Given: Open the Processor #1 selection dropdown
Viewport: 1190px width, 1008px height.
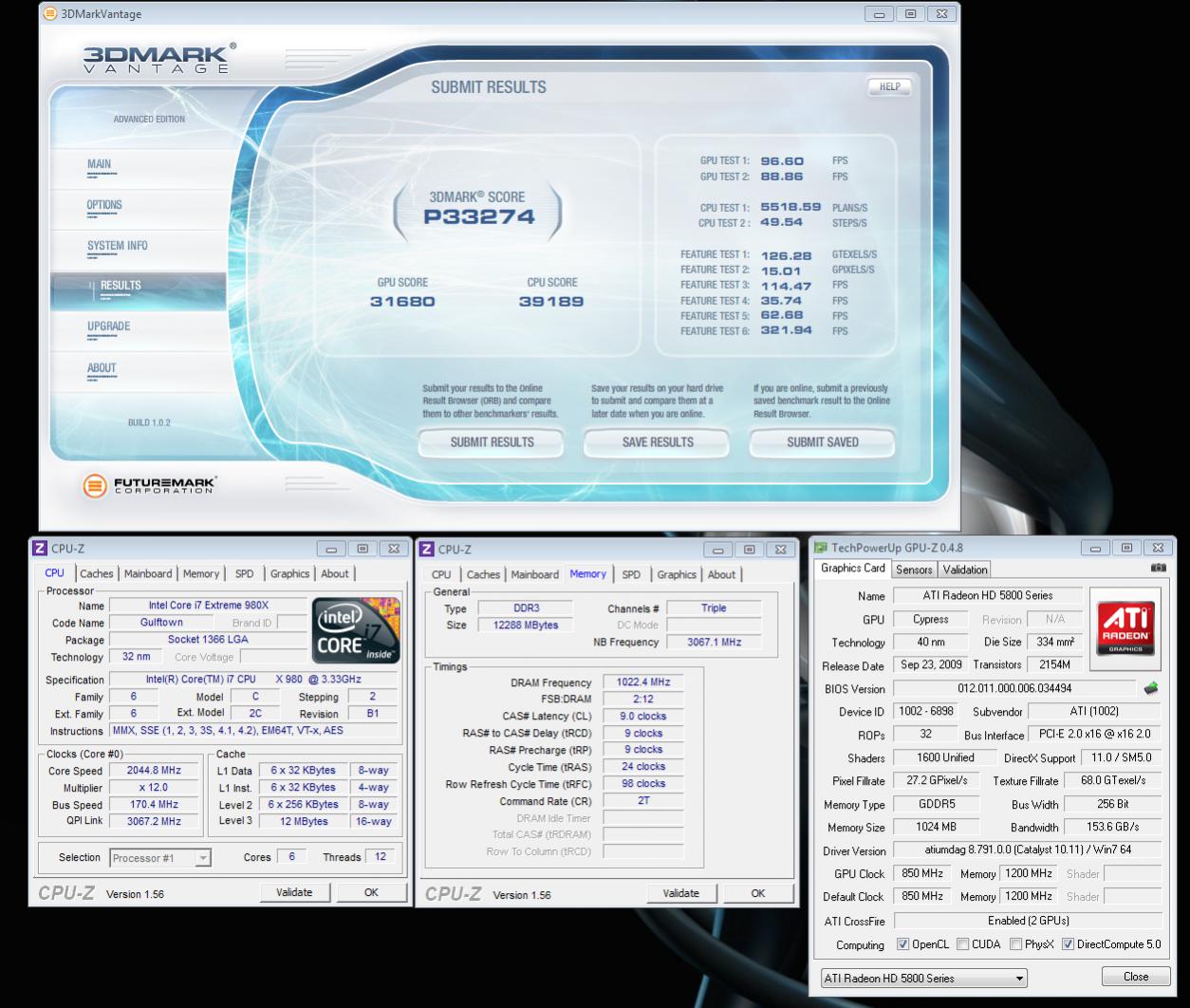Looking at the screenshot, I should pos(159,858).
